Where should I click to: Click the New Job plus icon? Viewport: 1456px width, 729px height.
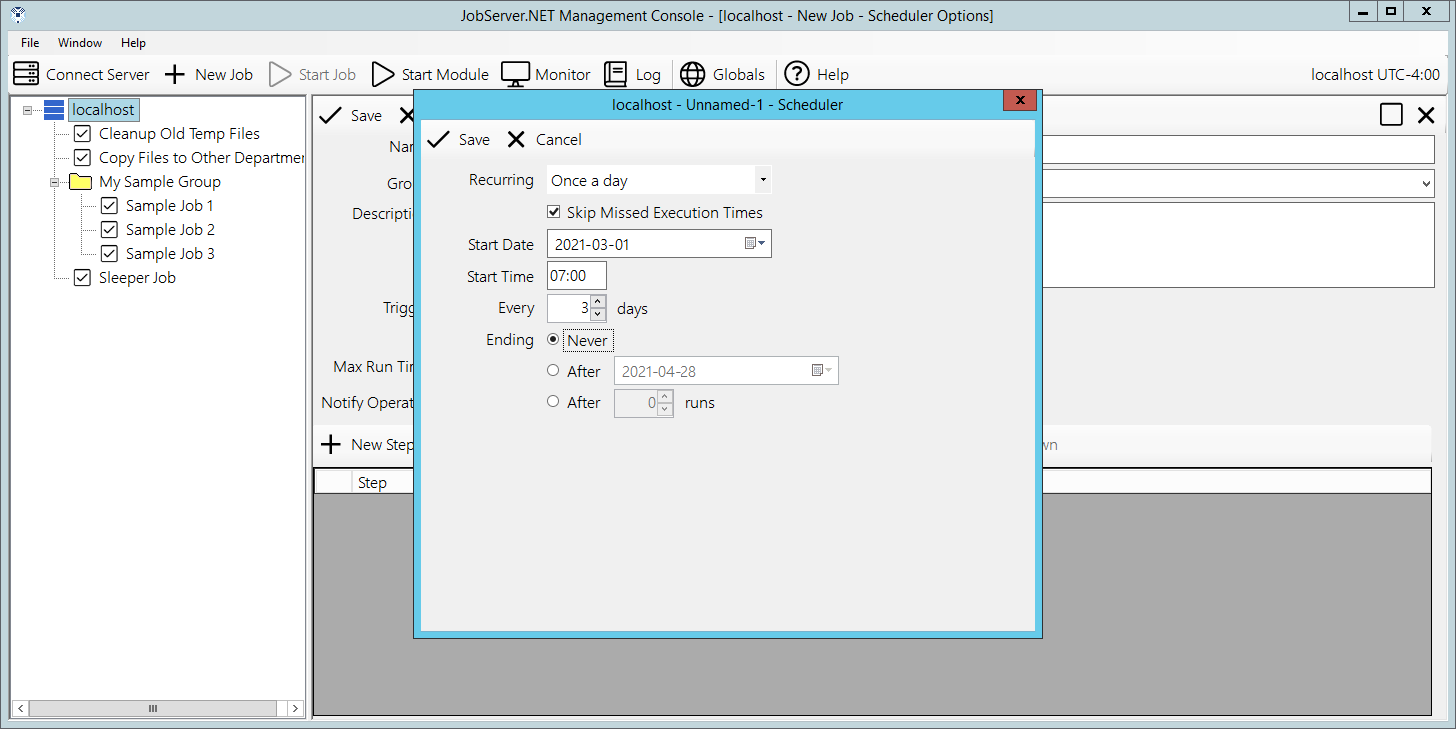(x=175, y=74)
